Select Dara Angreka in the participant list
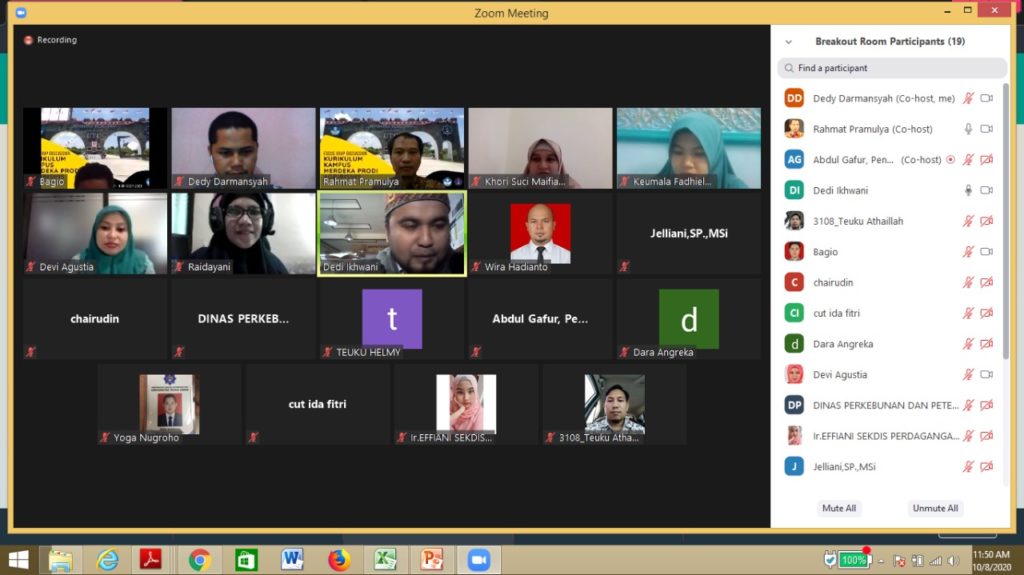This screenshot has width=1024, height=575. 842,344
